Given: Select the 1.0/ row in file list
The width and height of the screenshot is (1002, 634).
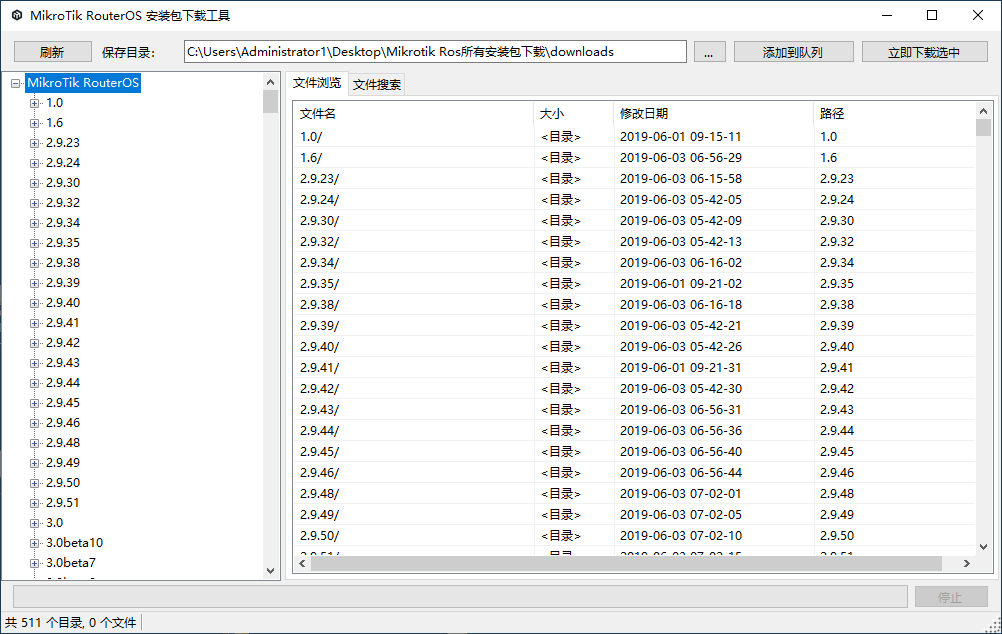Looking at the screenshot, I should point(635,137).
